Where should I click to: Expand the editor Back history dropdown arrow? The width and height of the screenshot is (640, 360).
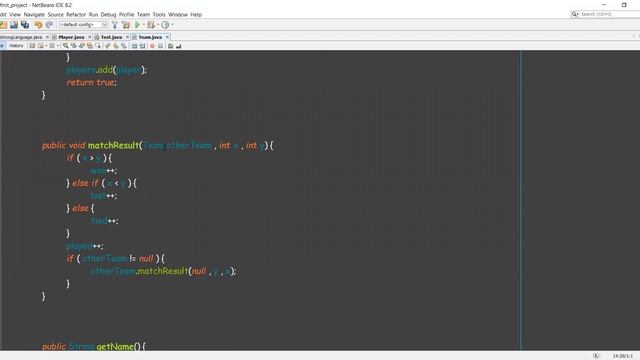[46, 46]
